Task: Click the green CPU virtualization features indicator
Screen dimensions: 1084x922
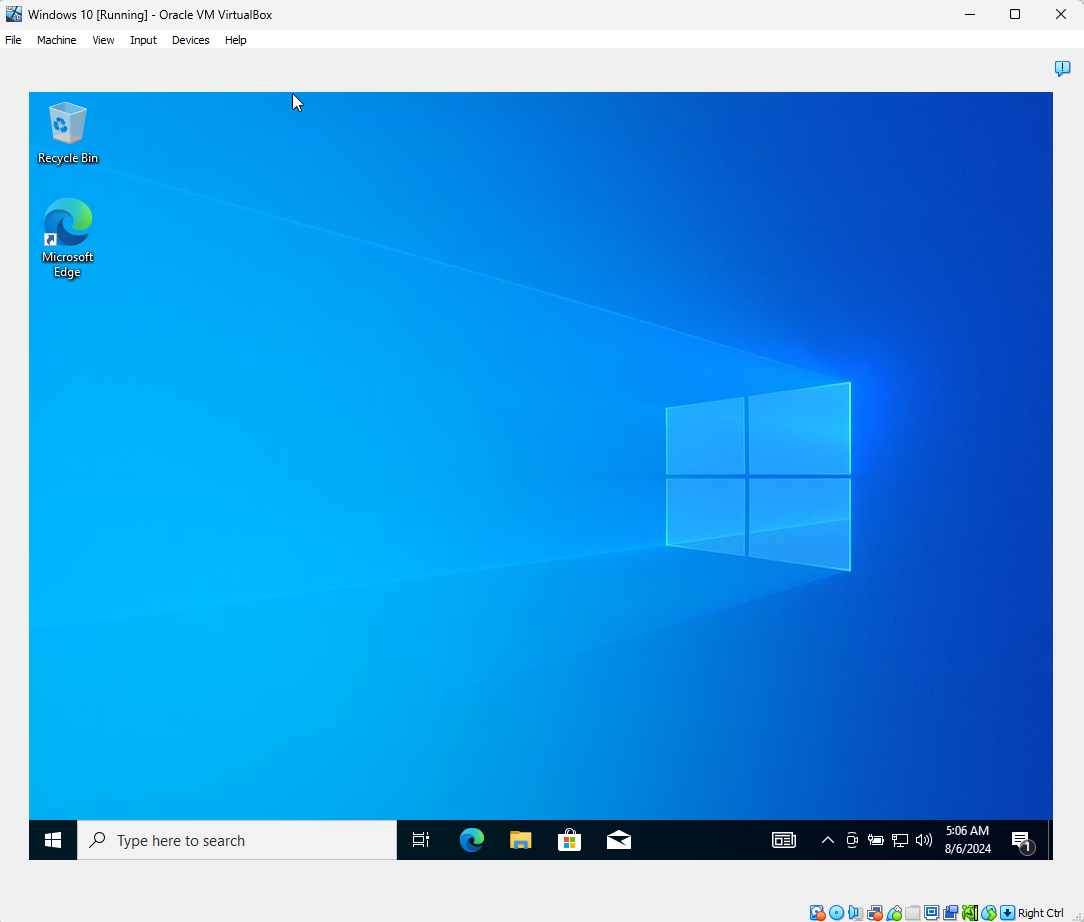Action: click(x=970, y=913)
